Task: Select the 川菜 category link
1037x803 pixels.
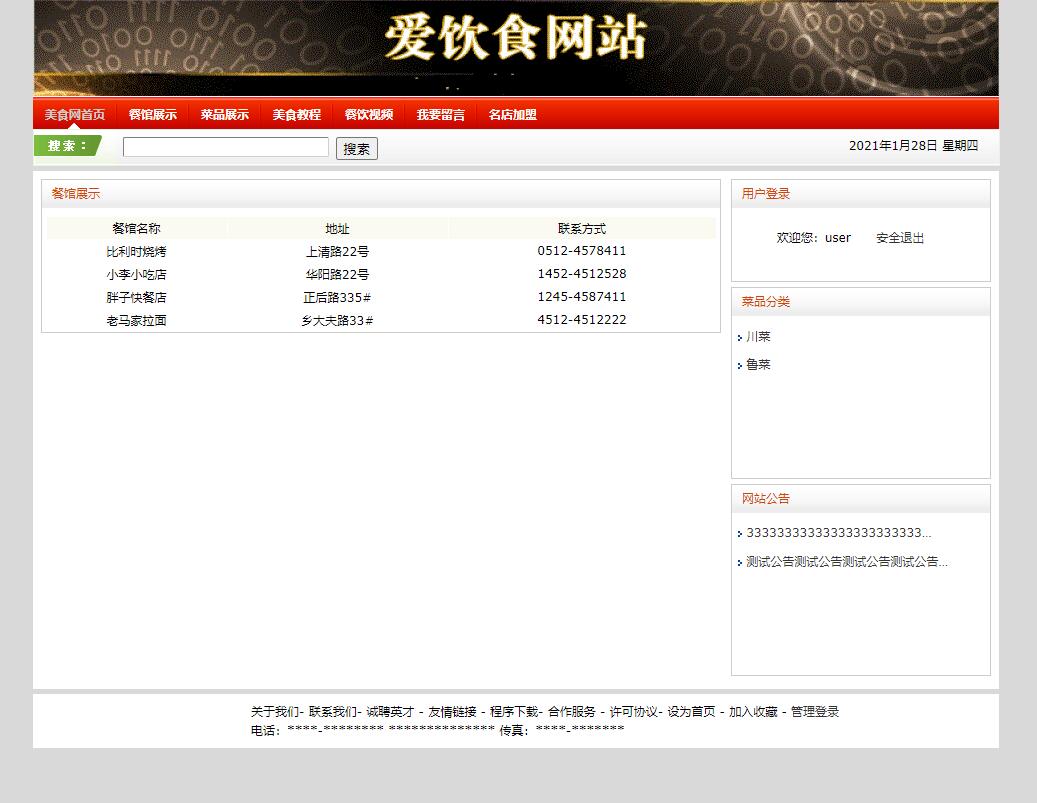Action: tap(757, 337)
